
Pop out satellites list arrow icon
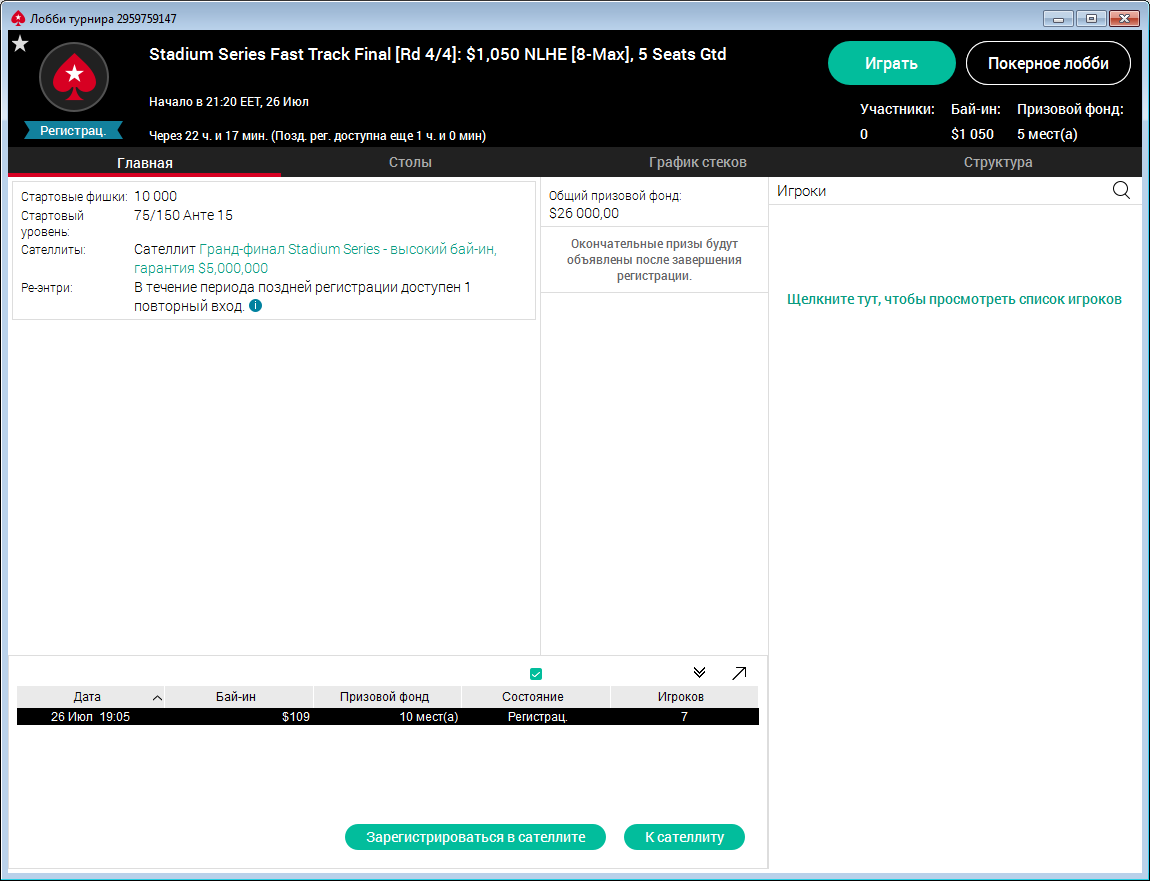739,673
